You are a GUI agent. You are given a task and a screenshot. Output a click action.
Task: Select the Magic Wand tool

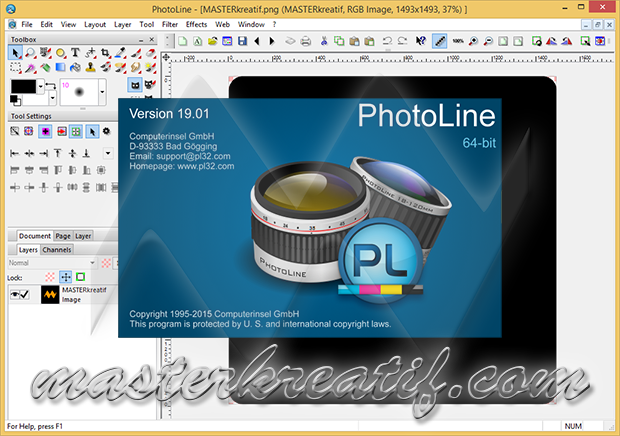(30, 68)
